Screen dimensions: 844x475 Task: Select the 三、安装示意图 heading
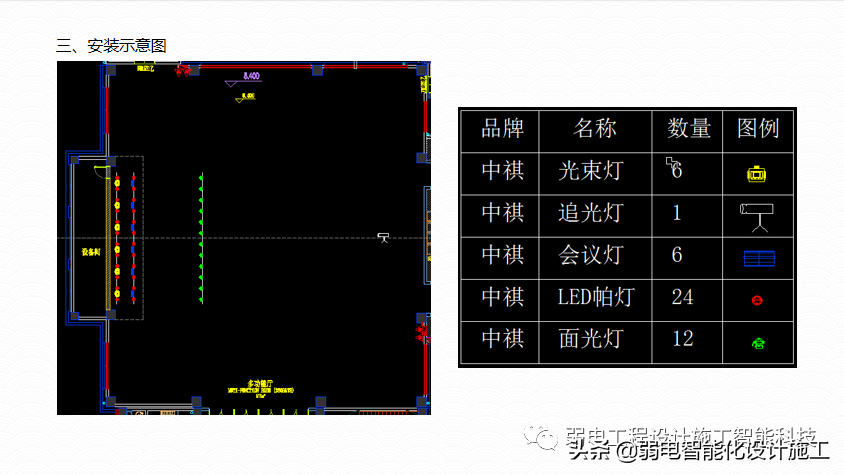click(111, 46)
